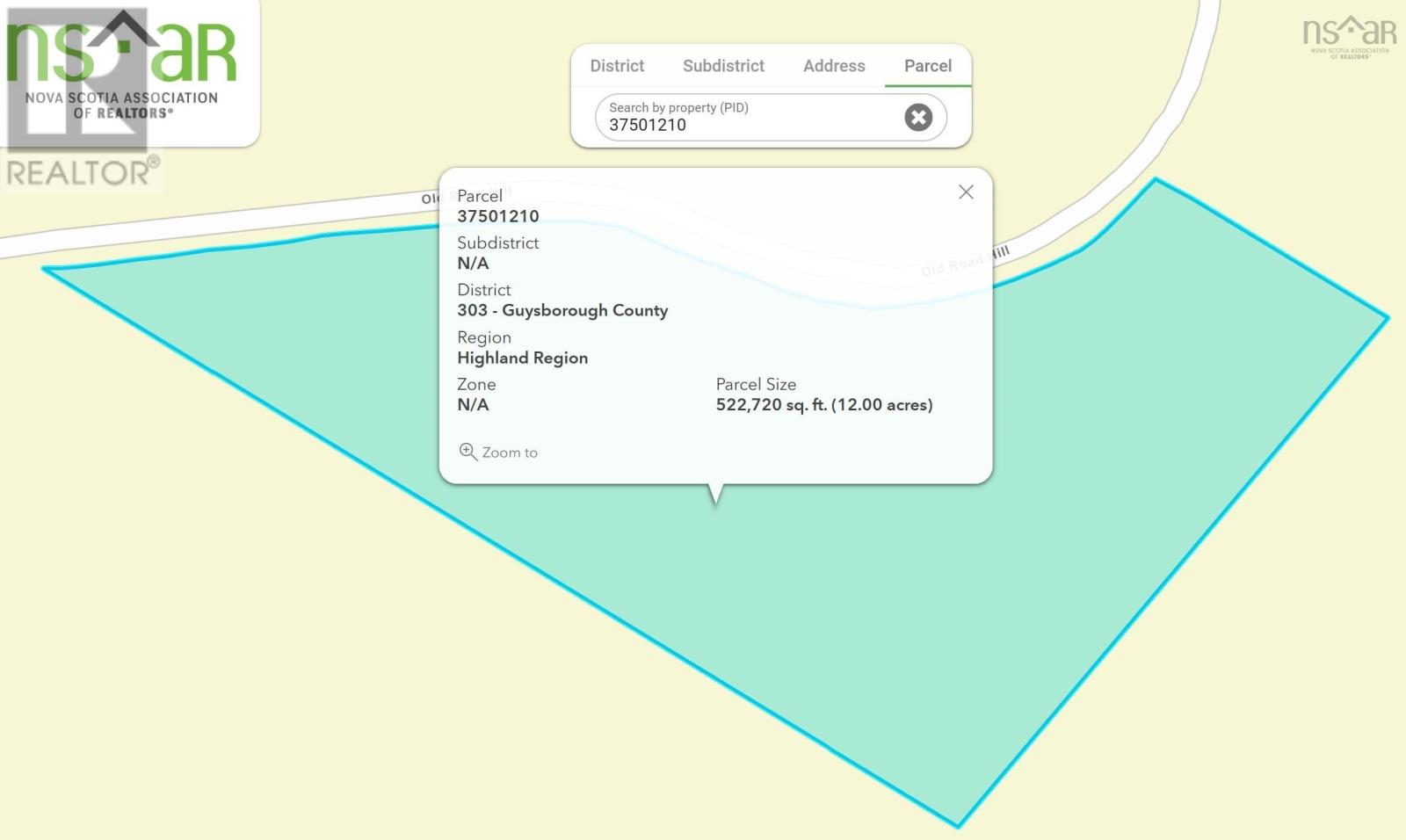1406x840 pixels.
Task: Select the highlighted teal parcel polygon
Action: (x=879, y=615)
